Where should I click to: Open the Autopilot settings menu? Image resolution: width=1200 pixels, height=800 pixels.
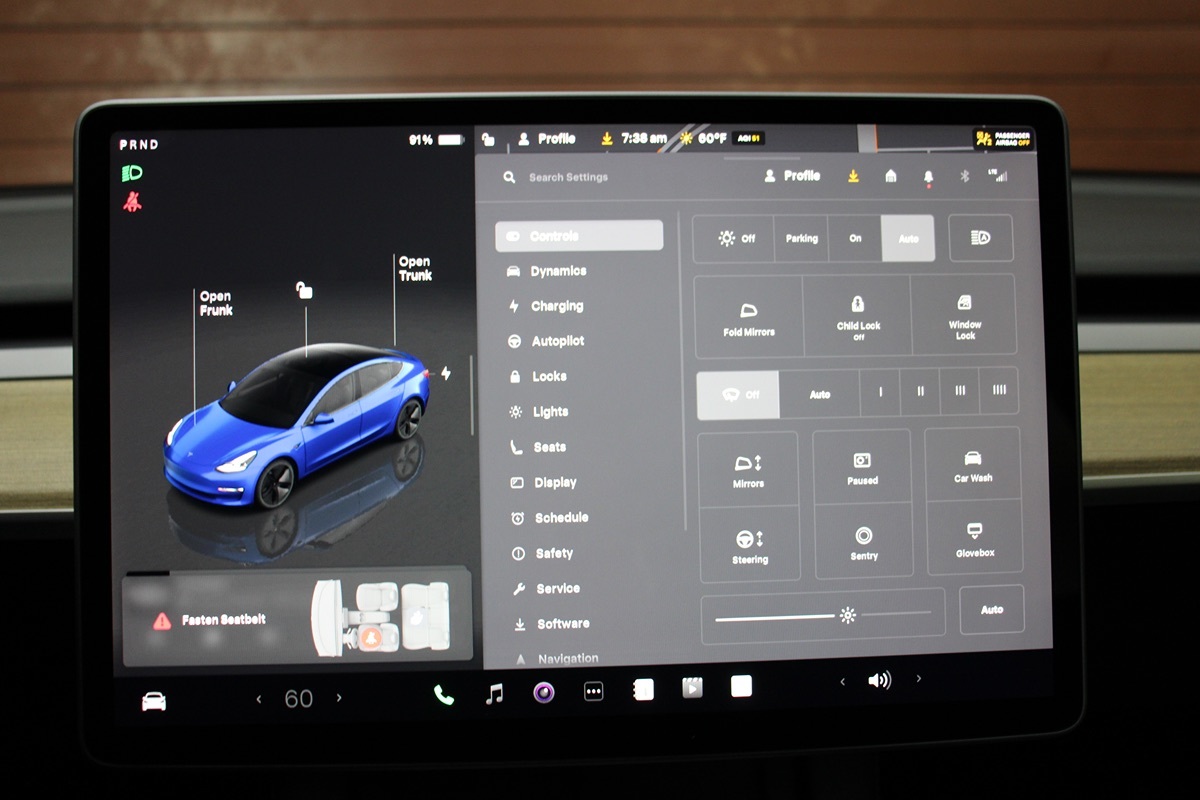pos(557,341)
